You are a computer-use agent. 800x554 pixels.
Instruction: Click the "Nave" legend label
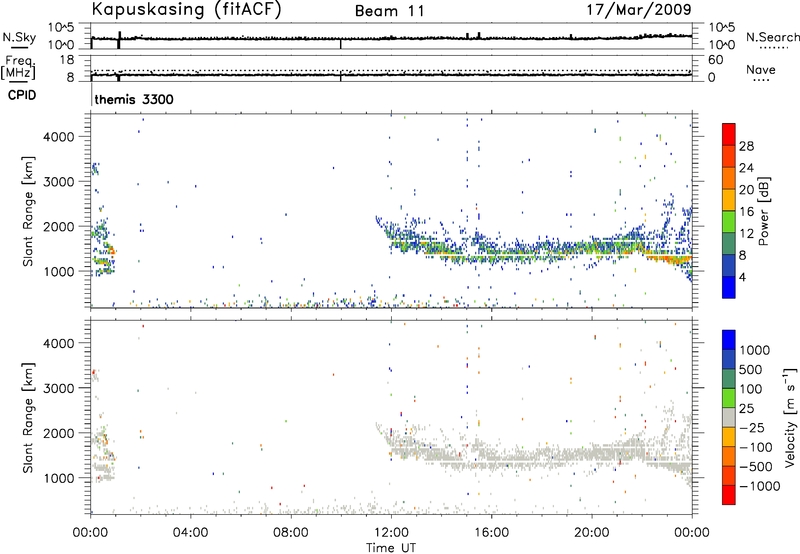(760, 70)
